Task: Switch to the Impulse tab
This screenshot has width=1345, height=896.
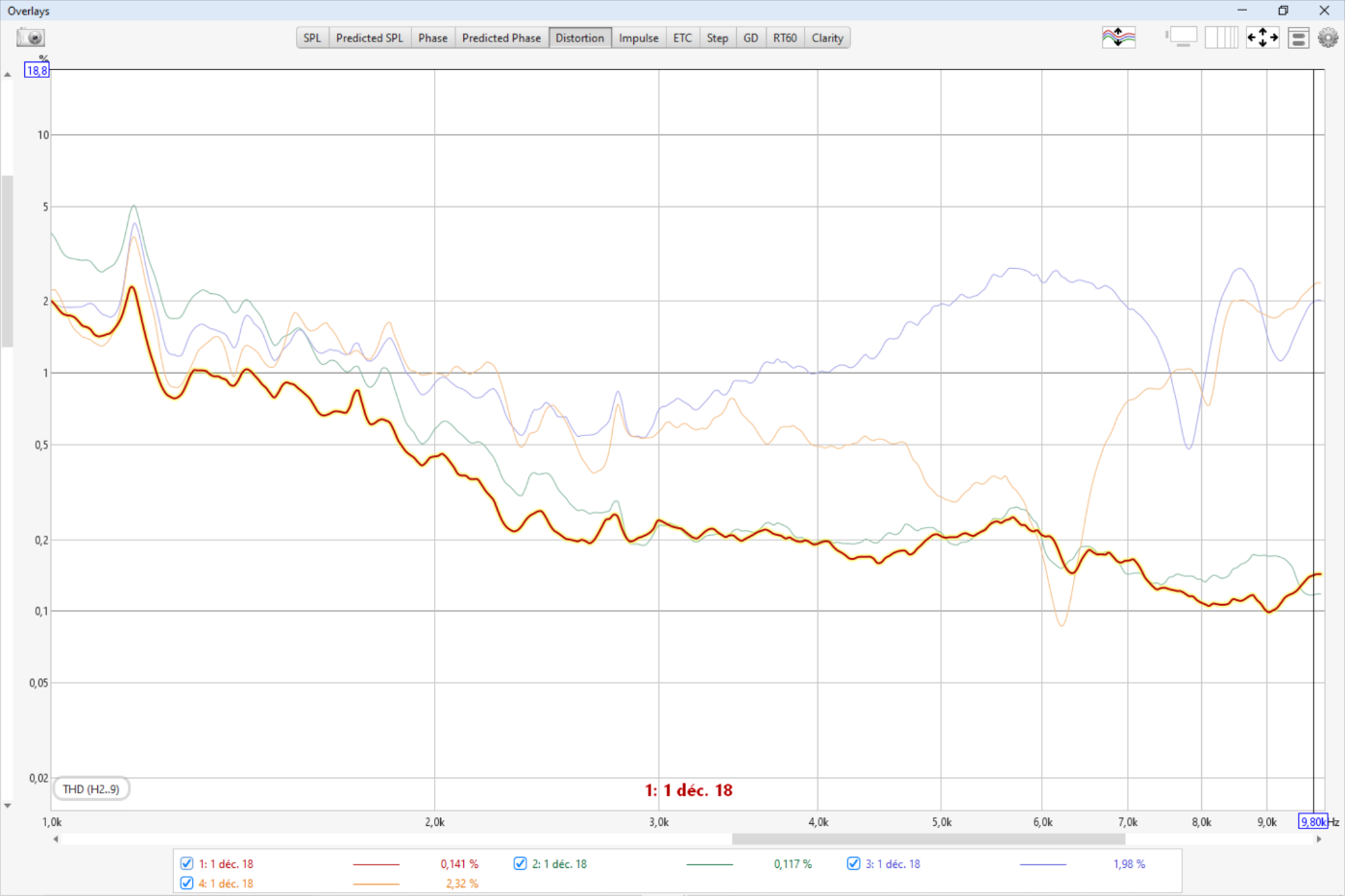Action: [x=638, y=38]
